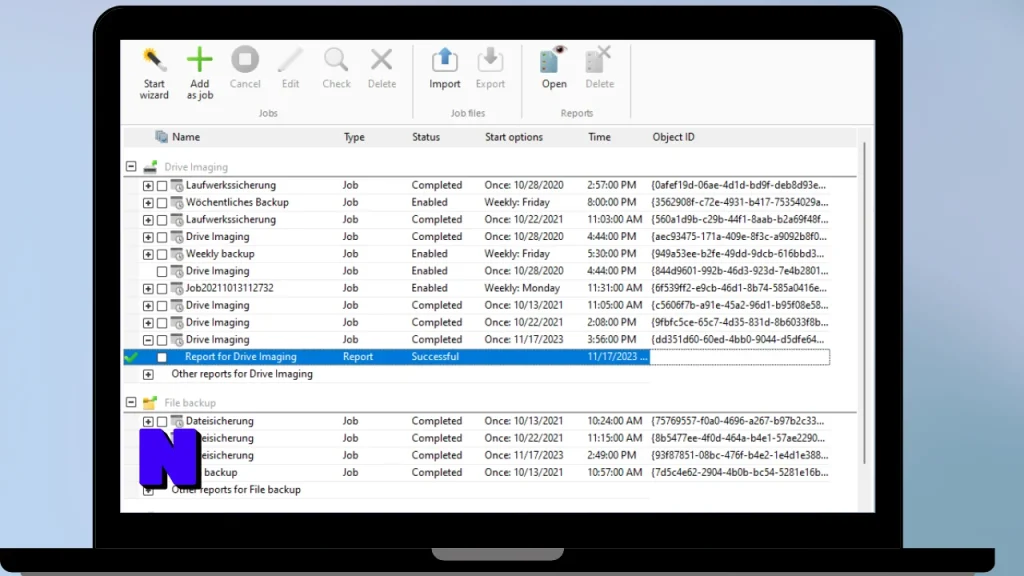Tick checkbox for Weekly backup job
1024x576 pixels.
coord(162,255)
